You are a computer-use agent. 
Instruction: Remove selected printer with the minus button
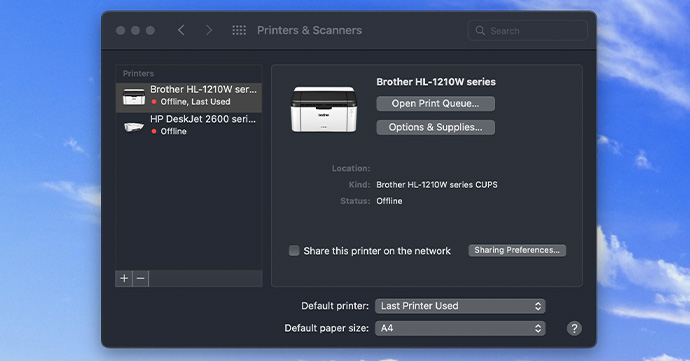(x=140, y=278)
